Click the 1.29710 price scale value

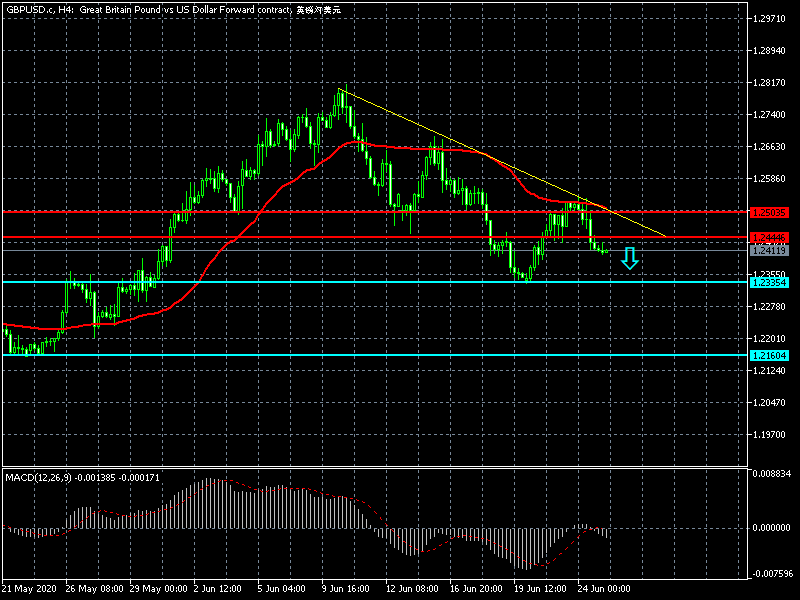(x=769, y=19)
